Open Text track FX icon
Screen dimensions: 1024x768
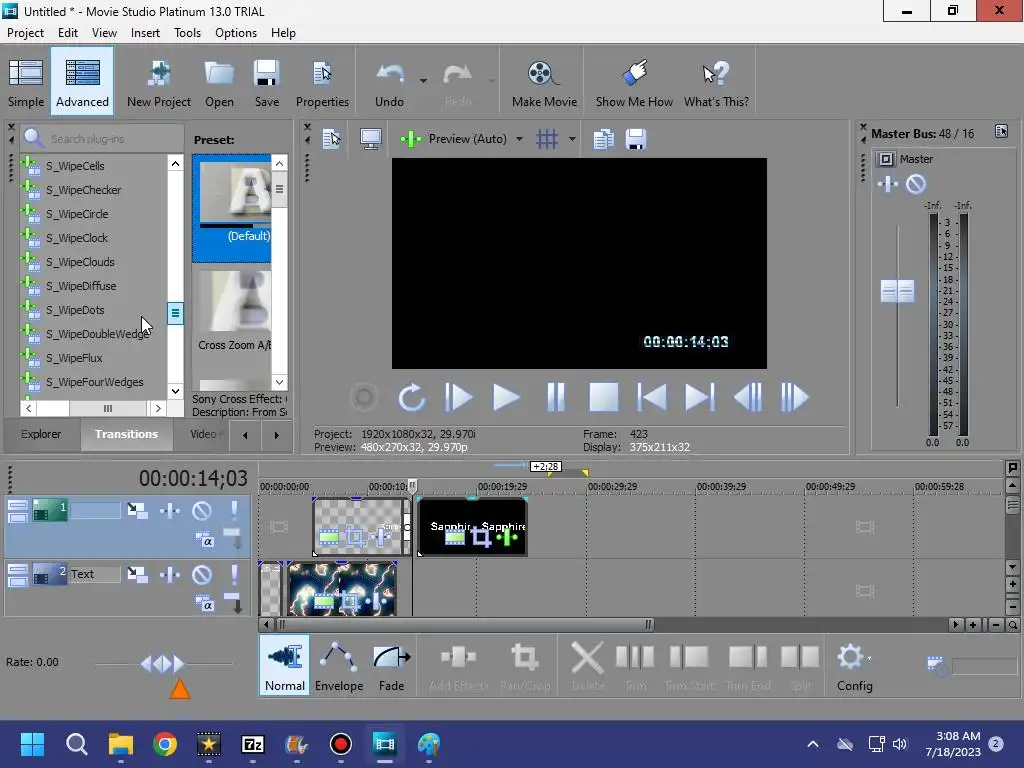point(170,575)
